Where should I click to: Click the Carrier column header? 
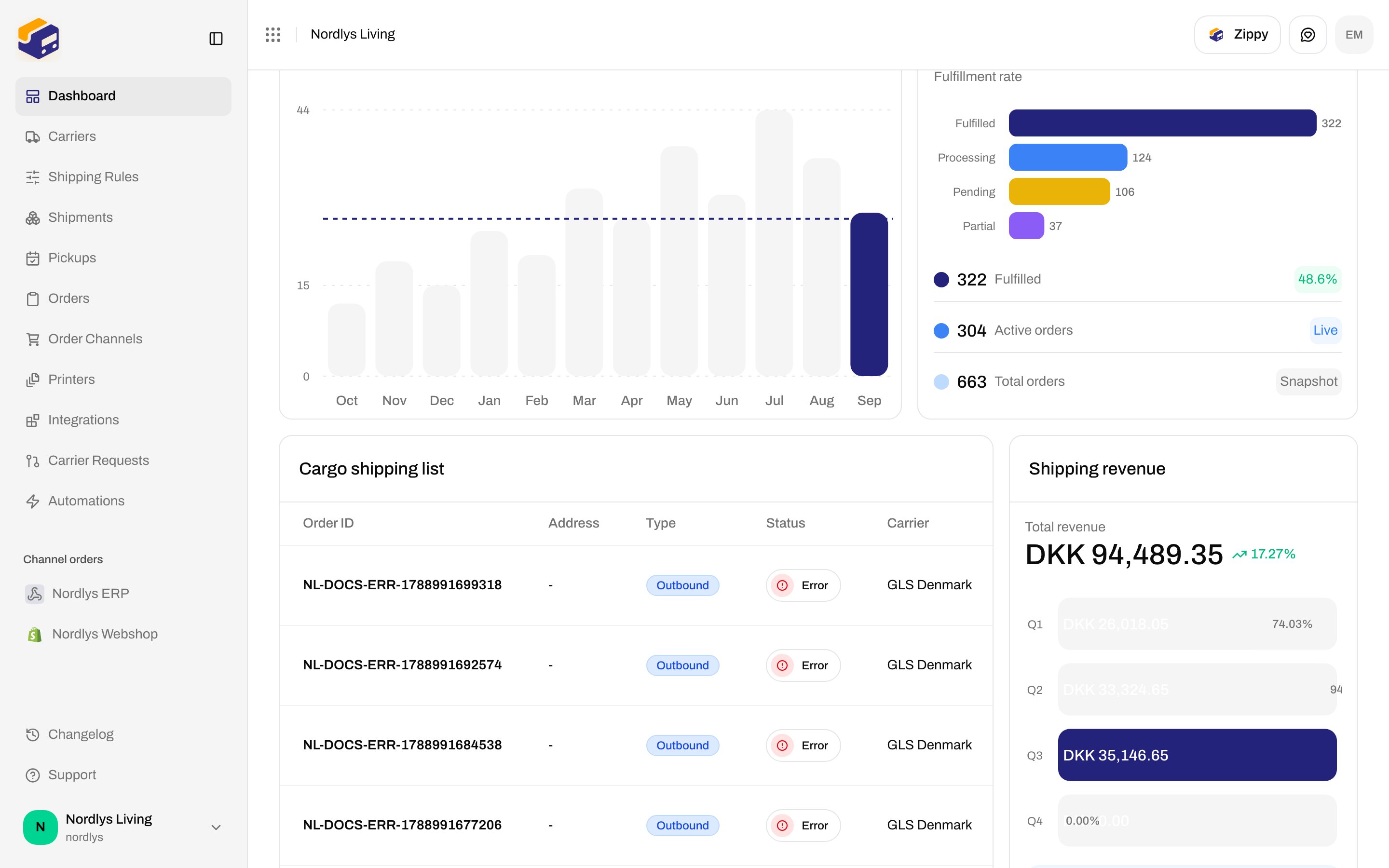coord(908,523)
